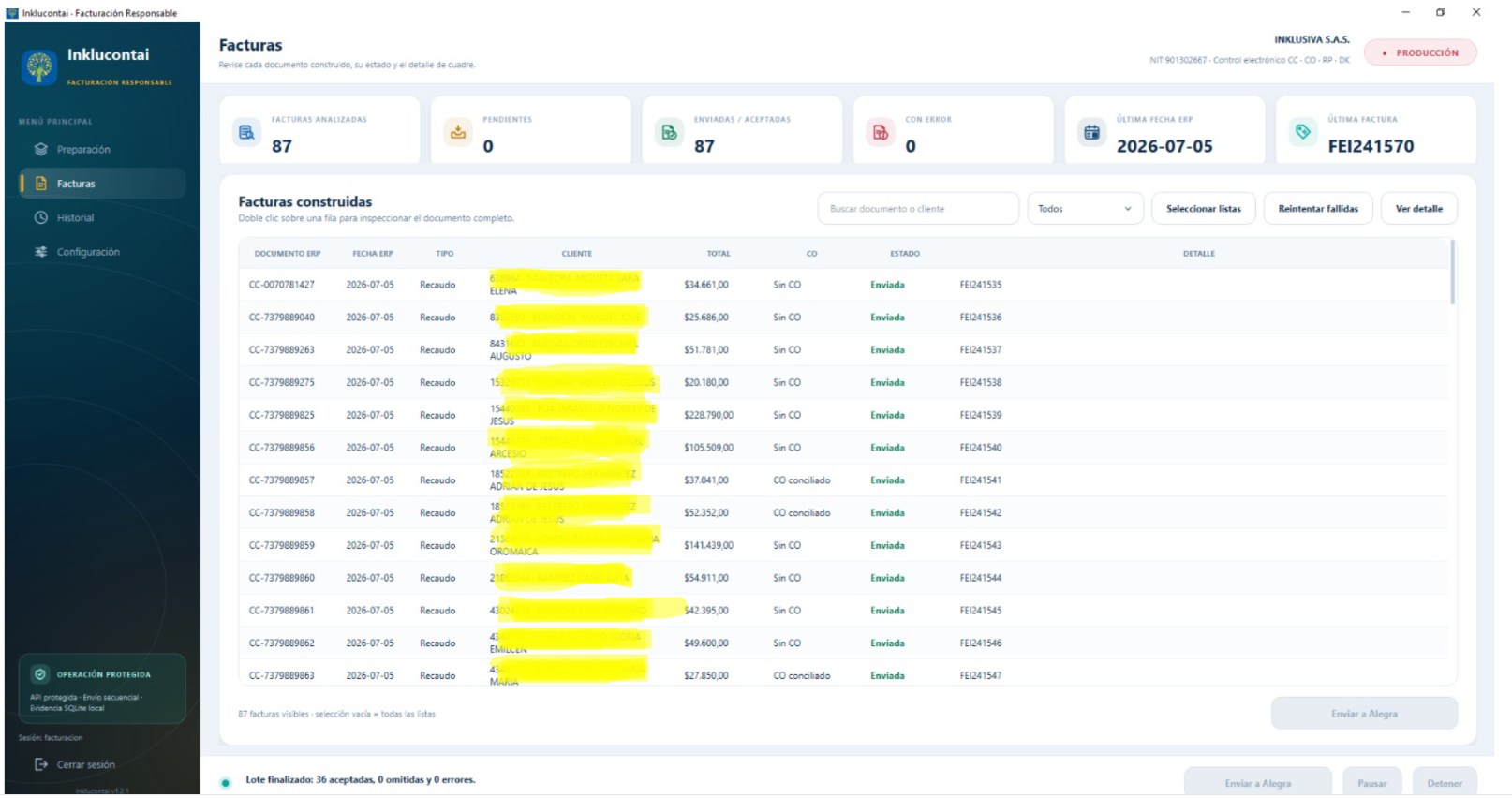Open the Todos filter dropdown
This screenshot has width=1512, height=798.
point(1085,209)
